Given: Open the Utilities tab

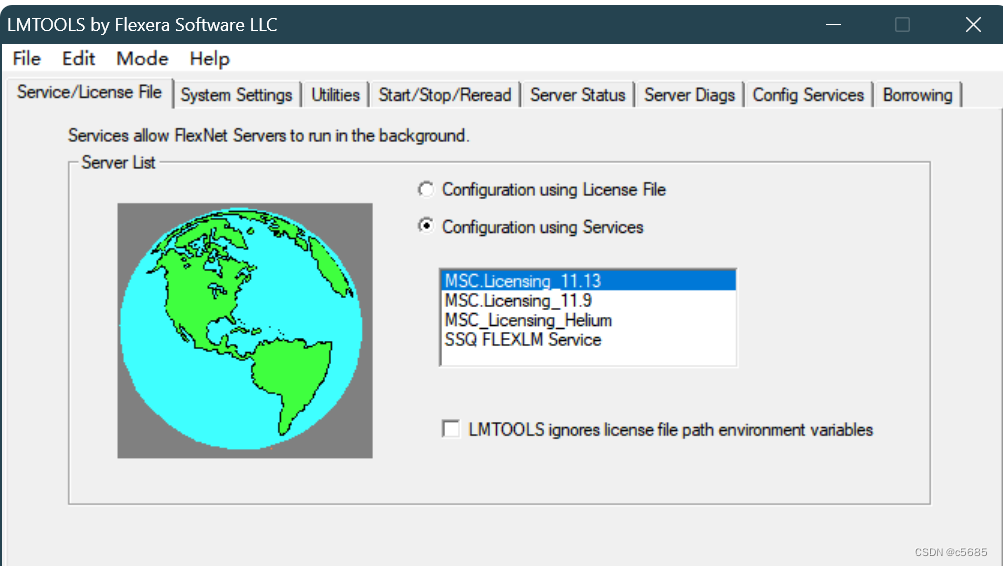Looking at the screenshot, I should [x=335, y=95].
